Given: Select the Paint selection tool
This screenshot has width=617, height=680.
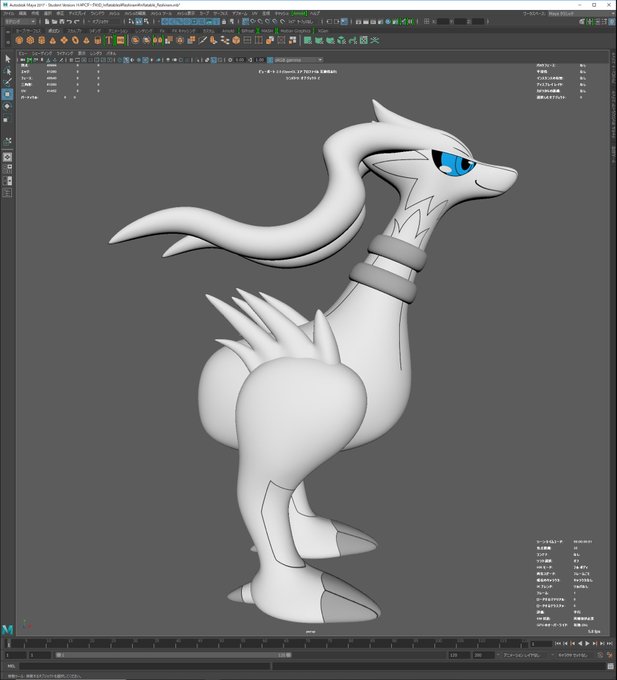Looking at the screenshot, I should point(7,82).
